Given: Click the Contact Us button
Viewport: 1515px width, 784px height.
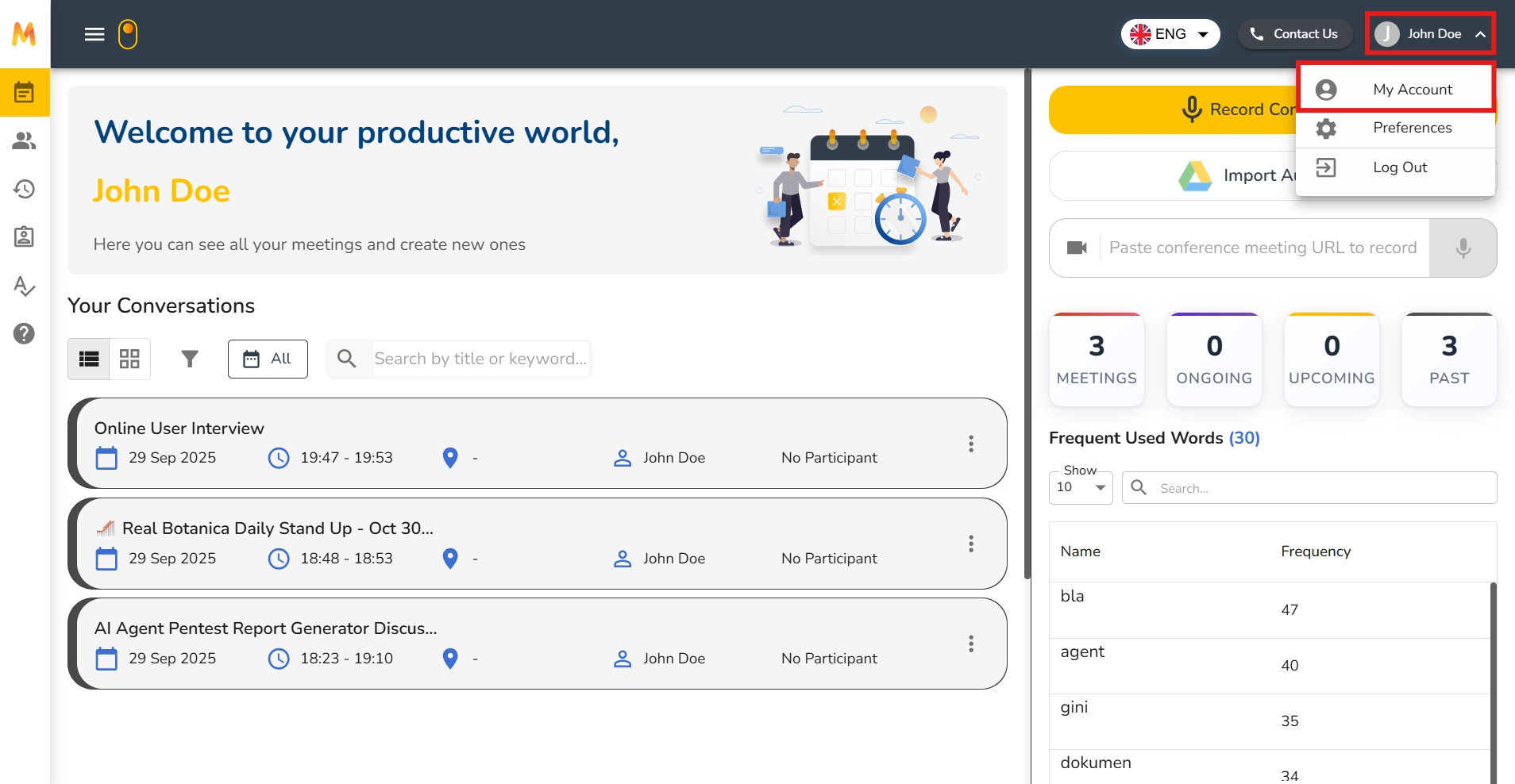Looking at the screenshot, I should point(1294,34).
